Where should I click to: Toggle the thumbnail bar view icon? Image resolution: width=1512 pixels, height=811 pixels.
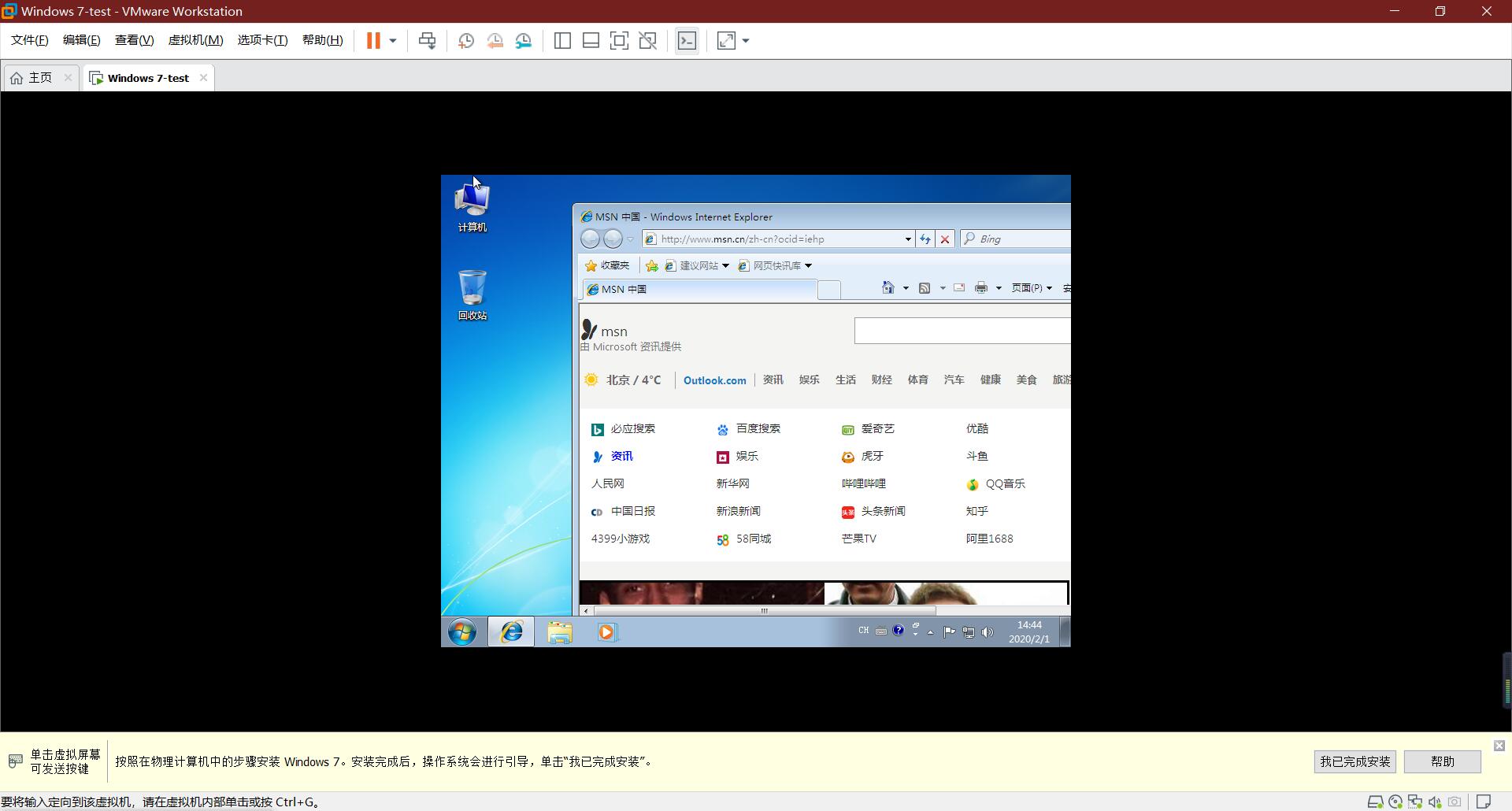pos(591,40)
